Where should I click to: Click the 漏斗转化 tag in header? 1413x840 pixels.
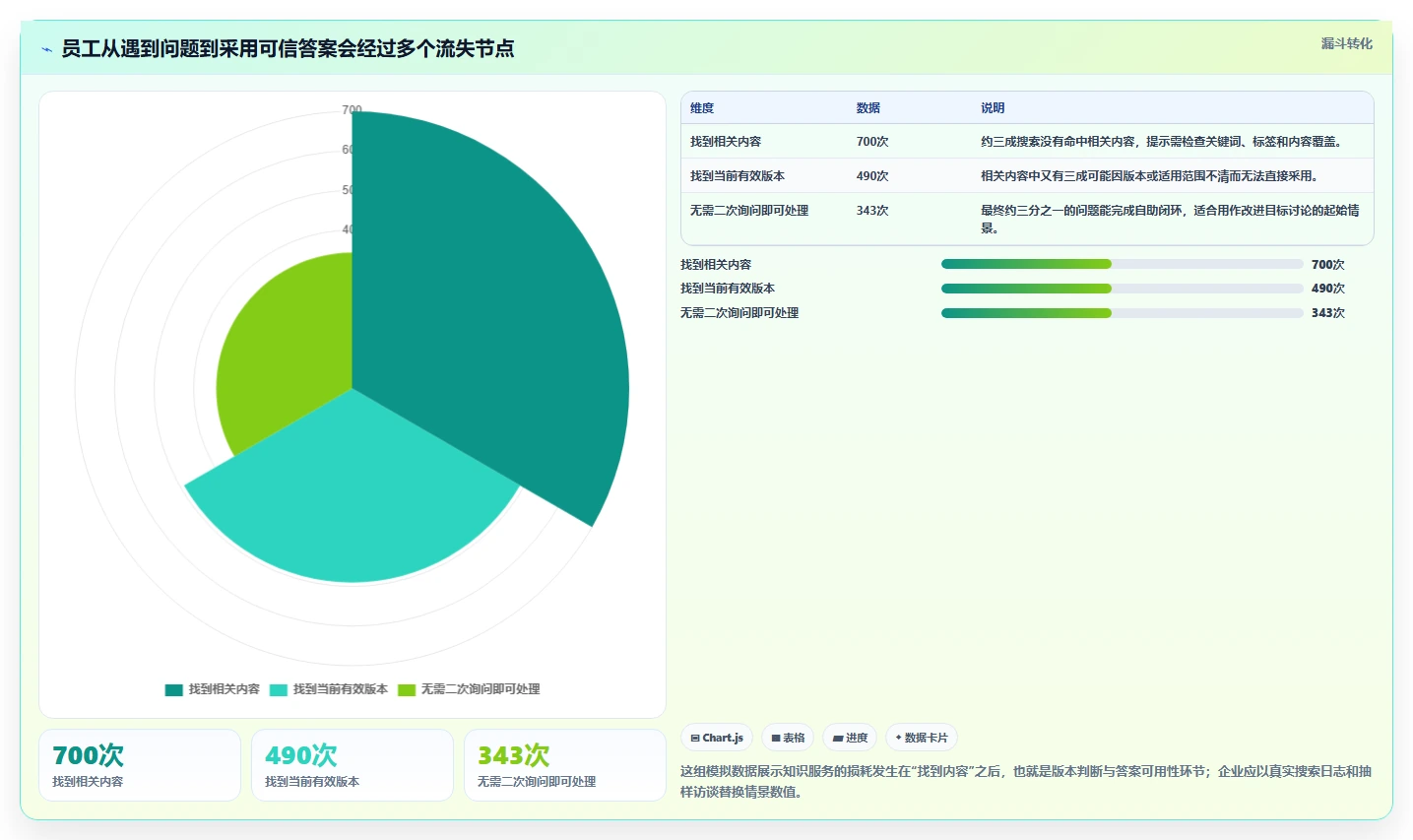click(x=1346, y=43)
